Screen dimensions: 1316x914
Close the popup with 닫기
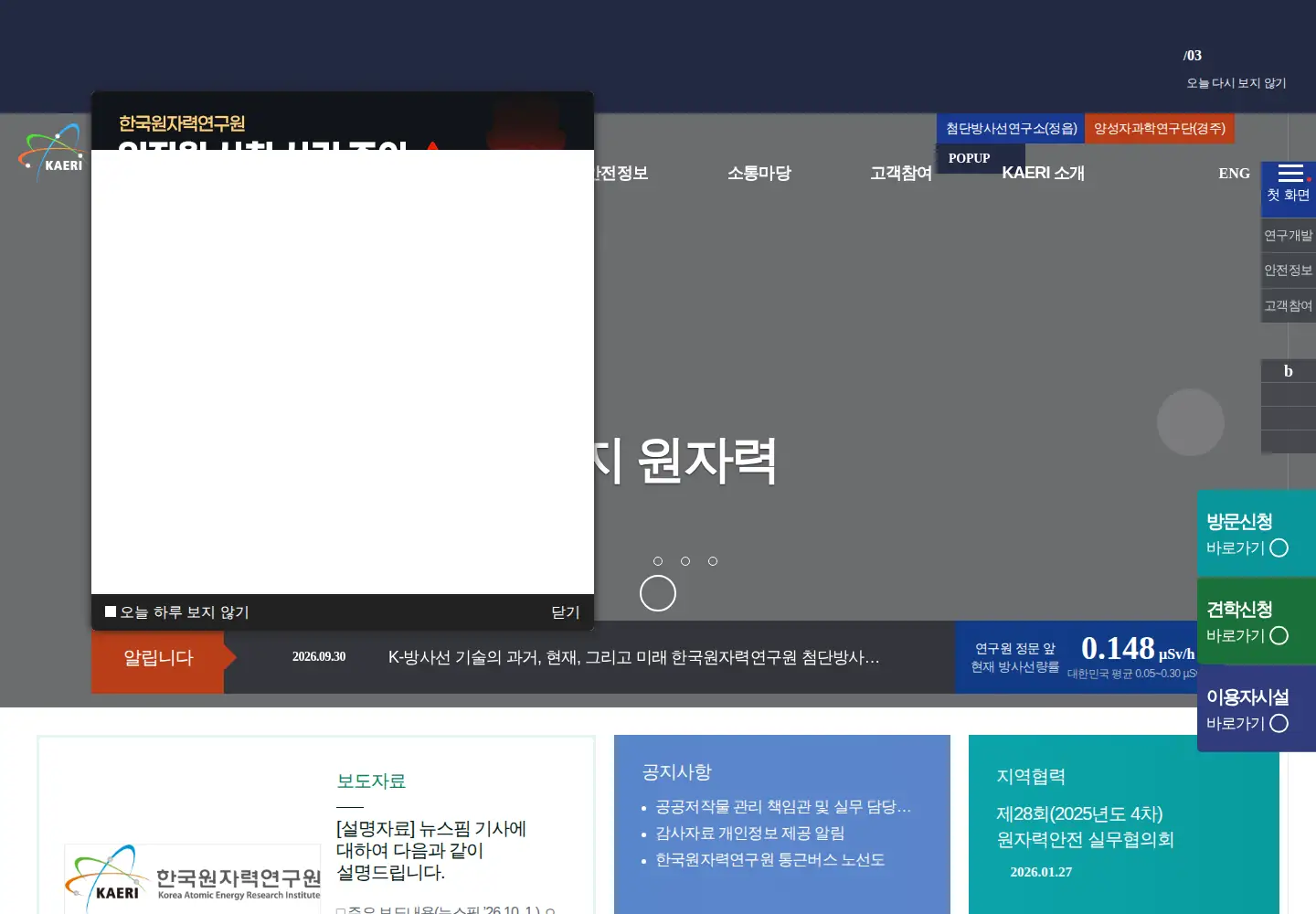coord(565,612)
